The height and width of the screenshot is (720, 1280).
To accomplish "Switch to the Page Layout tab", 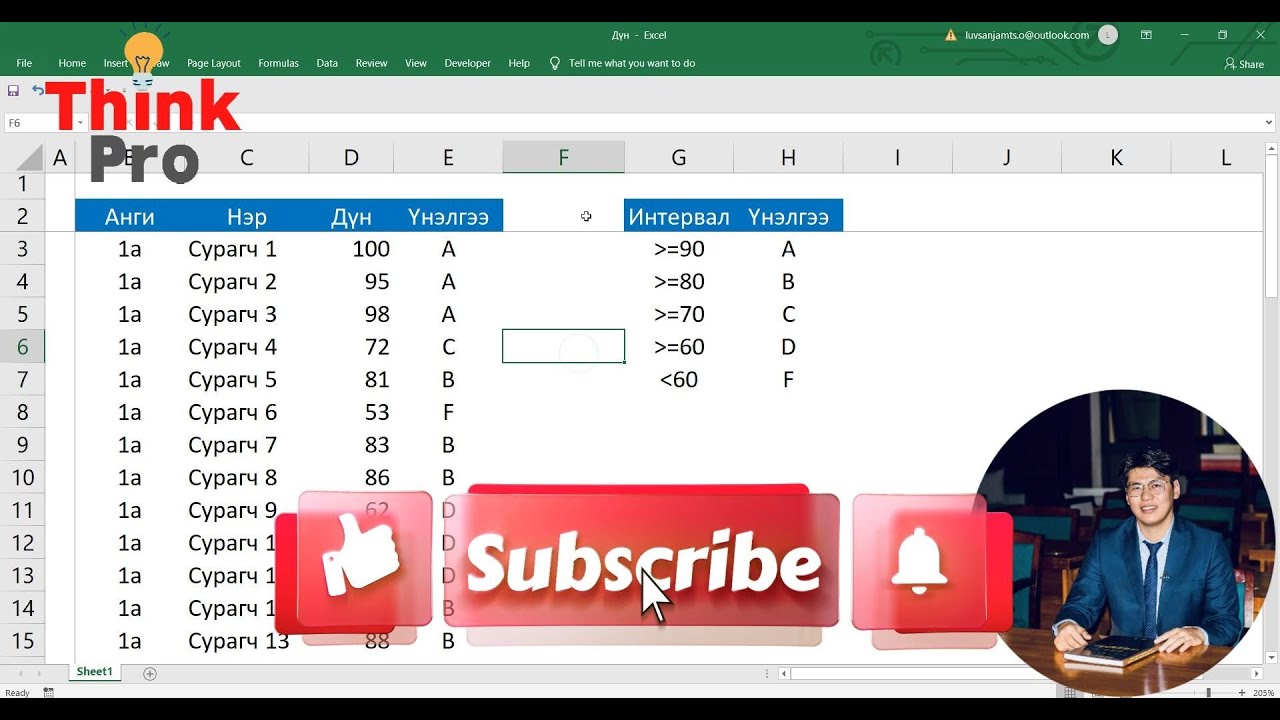I will coord(214,63).
